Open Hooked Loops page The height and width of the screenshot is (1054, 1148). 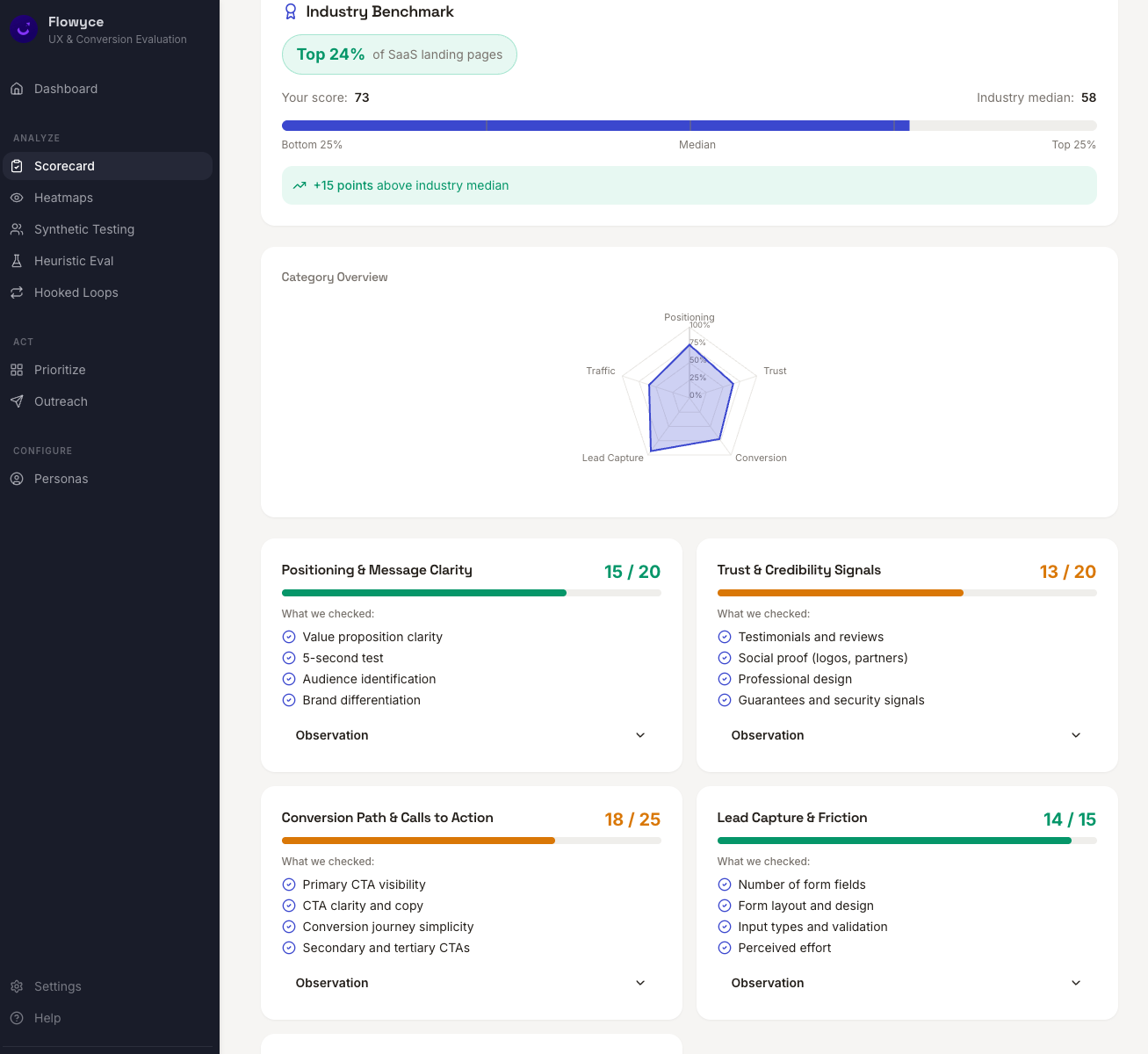pyautogui.click(x=108, y=292)
